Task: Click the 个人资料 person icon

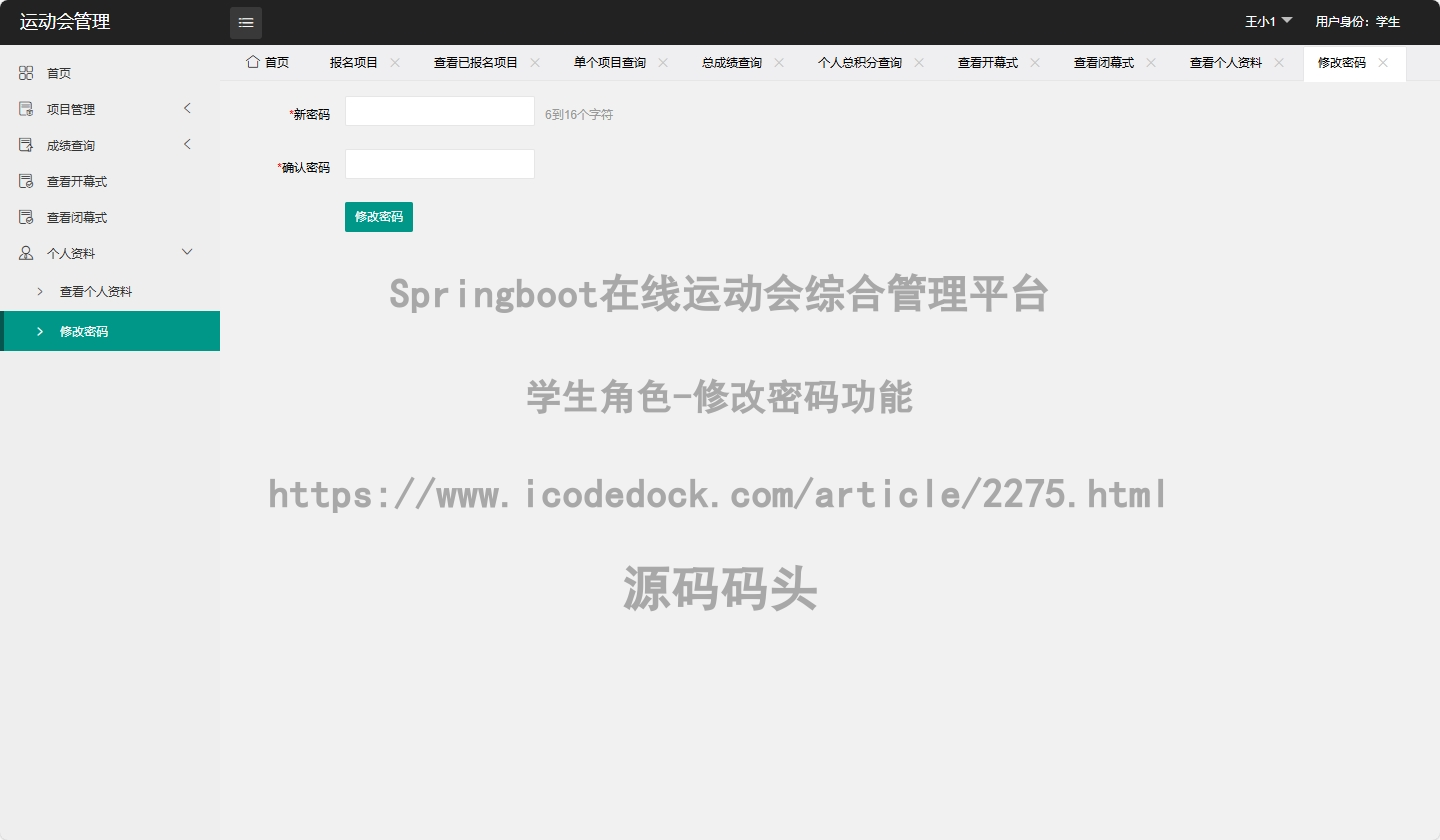Action: 26,253
